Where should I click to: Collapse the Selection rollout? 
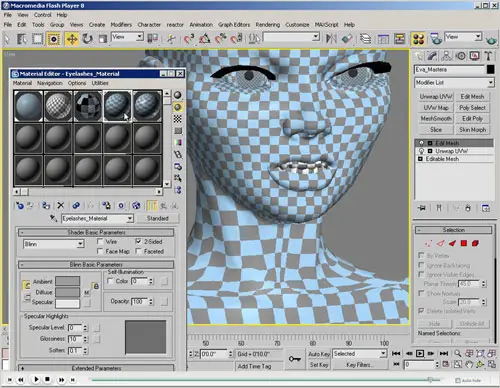(x=454, y=230)
